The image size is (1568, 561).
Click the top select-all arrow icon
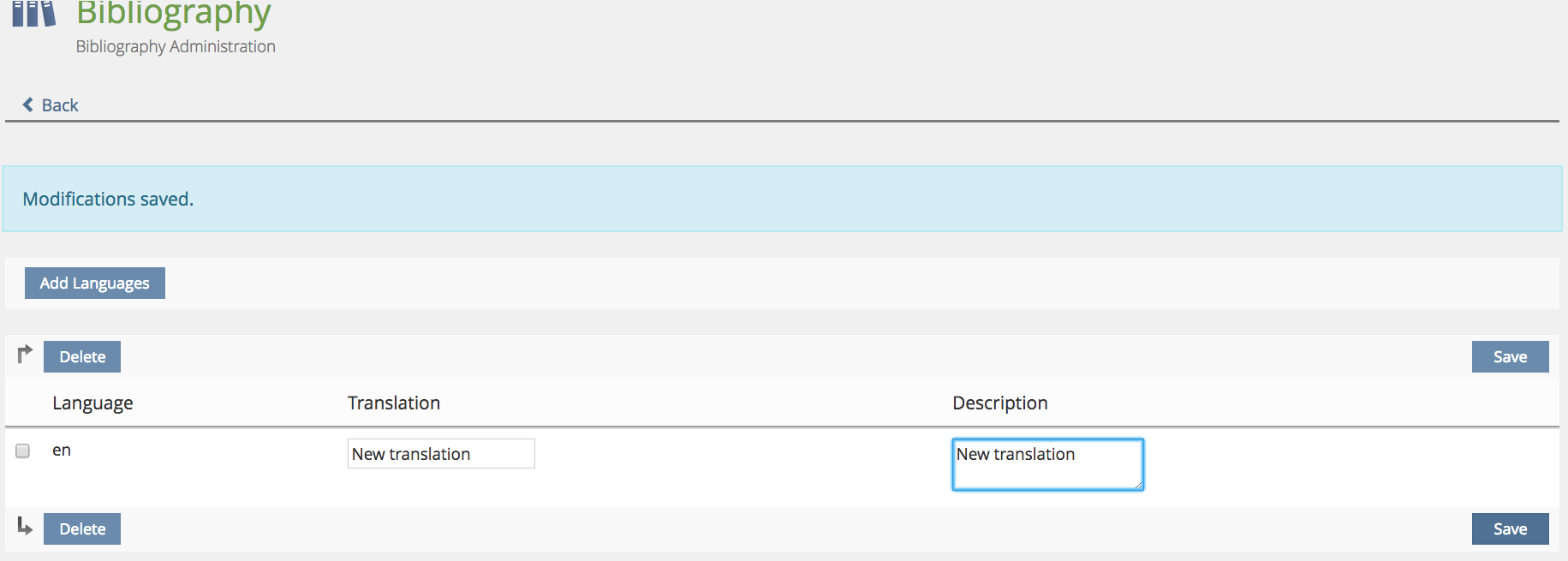coord(25,354)
